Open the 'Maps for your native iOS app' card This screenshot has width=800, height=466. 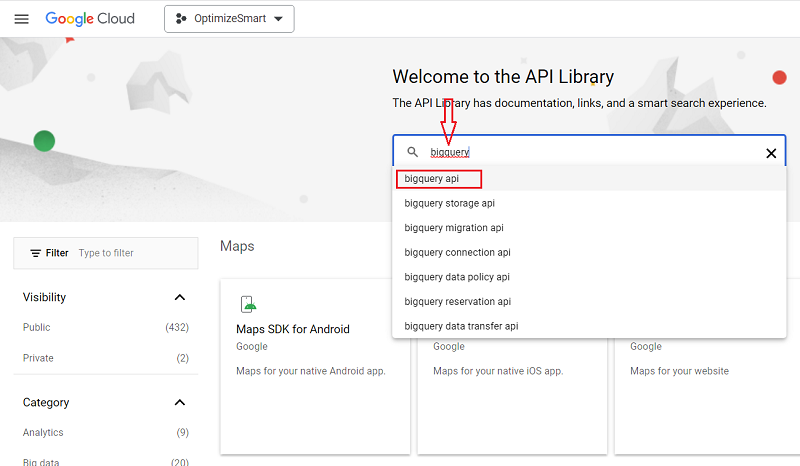point(512,396)
